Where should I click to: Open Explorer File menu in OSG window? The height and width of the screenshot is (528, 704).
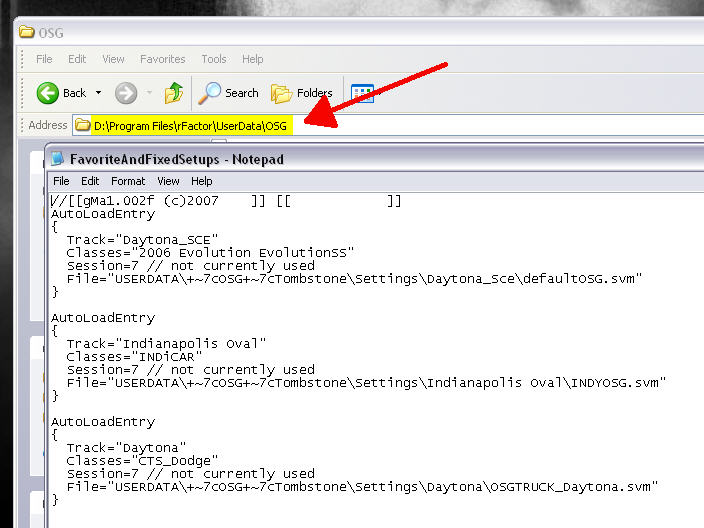click(x=44, y=59)
